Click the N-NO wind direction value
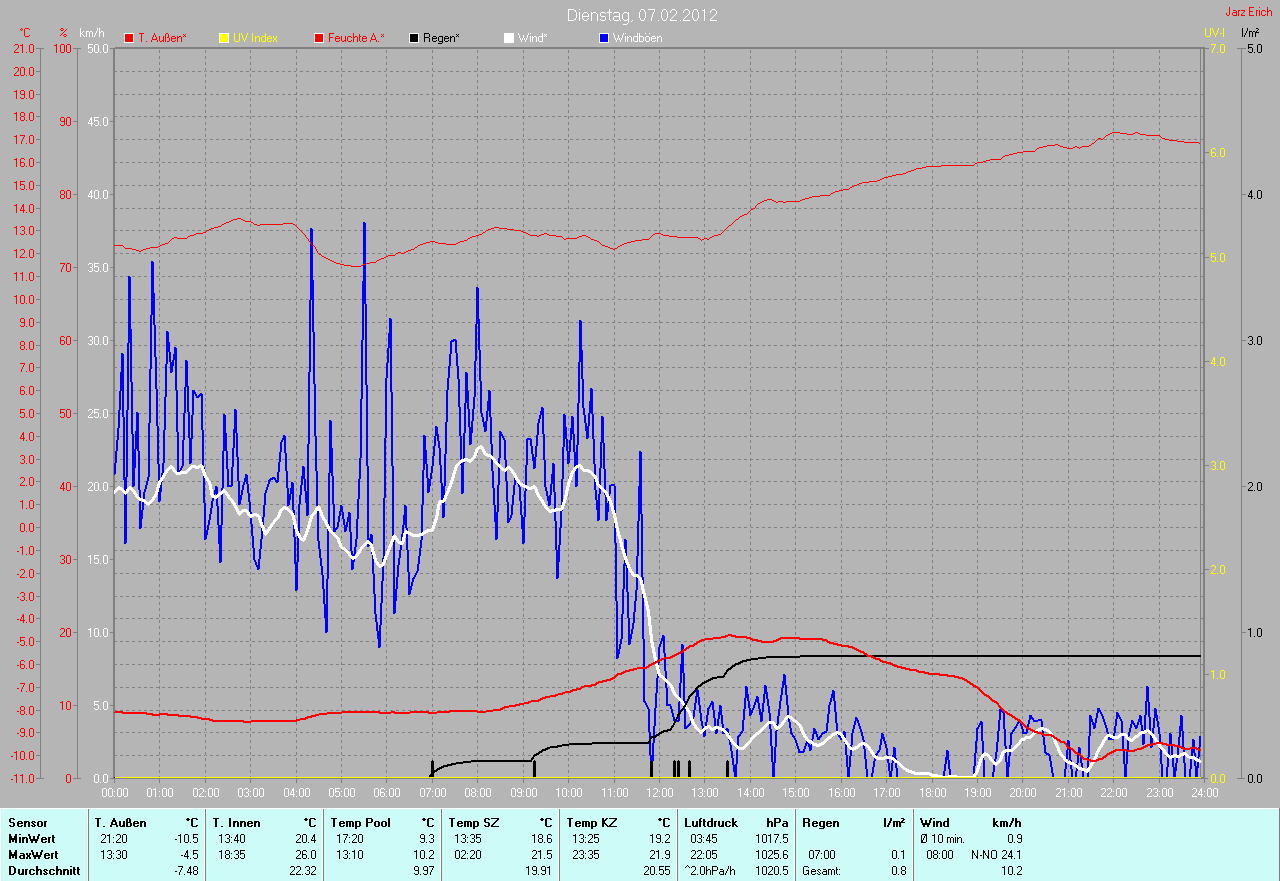 985,855
